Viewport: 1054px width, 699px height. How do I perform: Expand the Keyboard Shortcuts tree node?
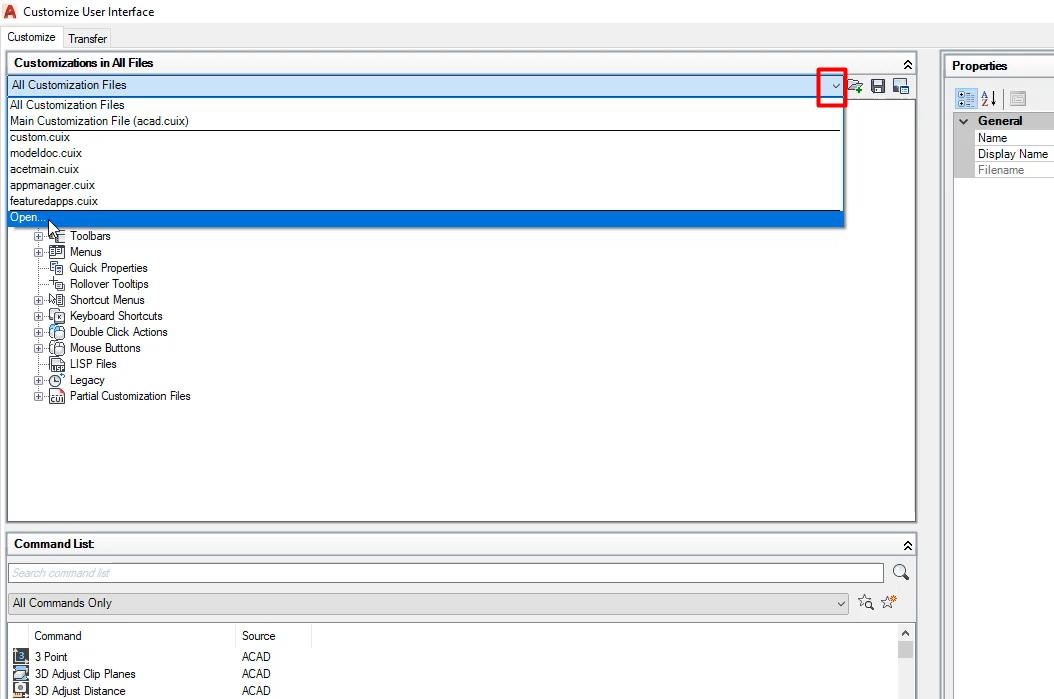[x=37, y=316]
